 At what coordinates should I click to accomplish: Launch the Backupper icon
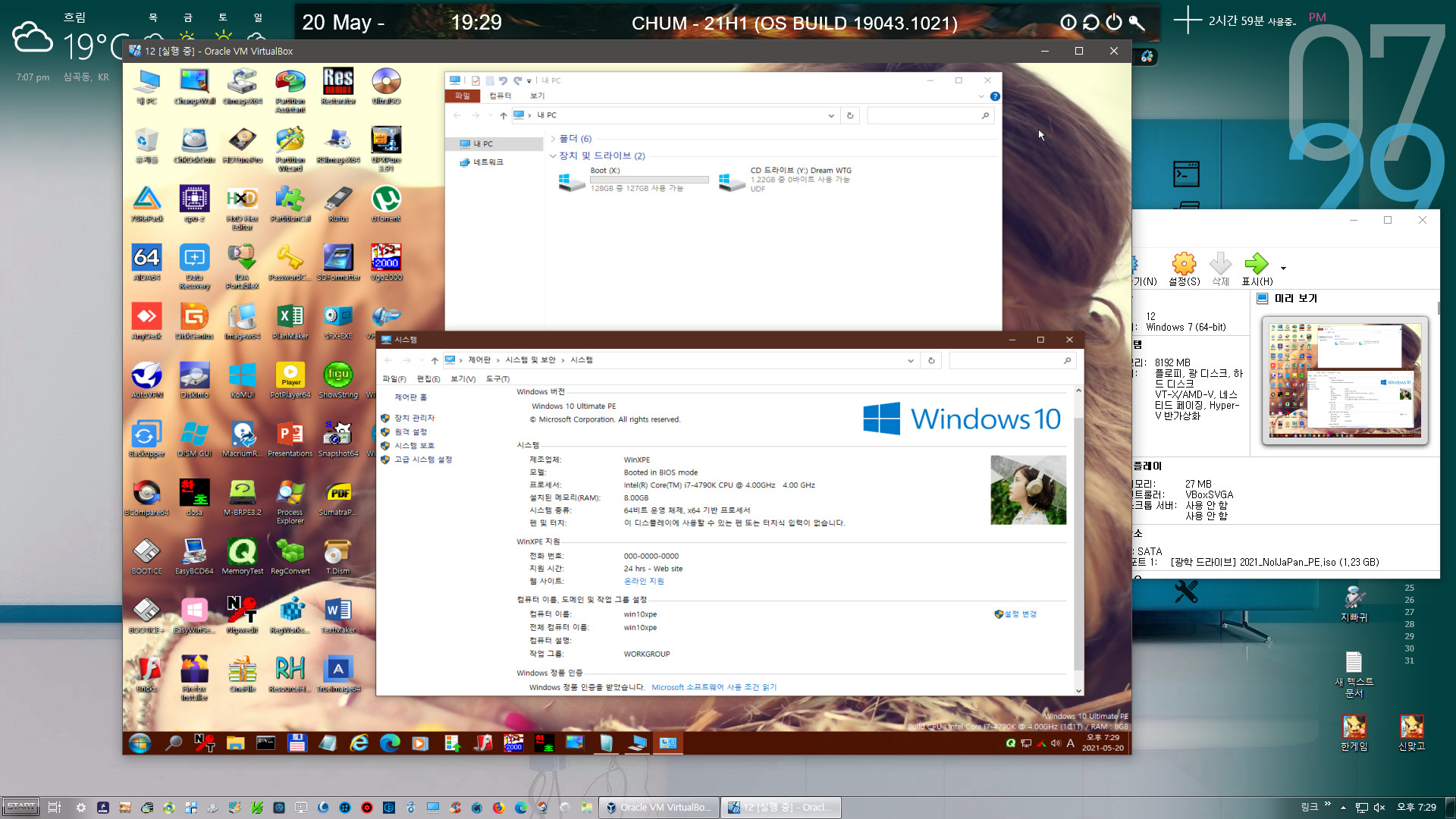click(x=146, y=439)
